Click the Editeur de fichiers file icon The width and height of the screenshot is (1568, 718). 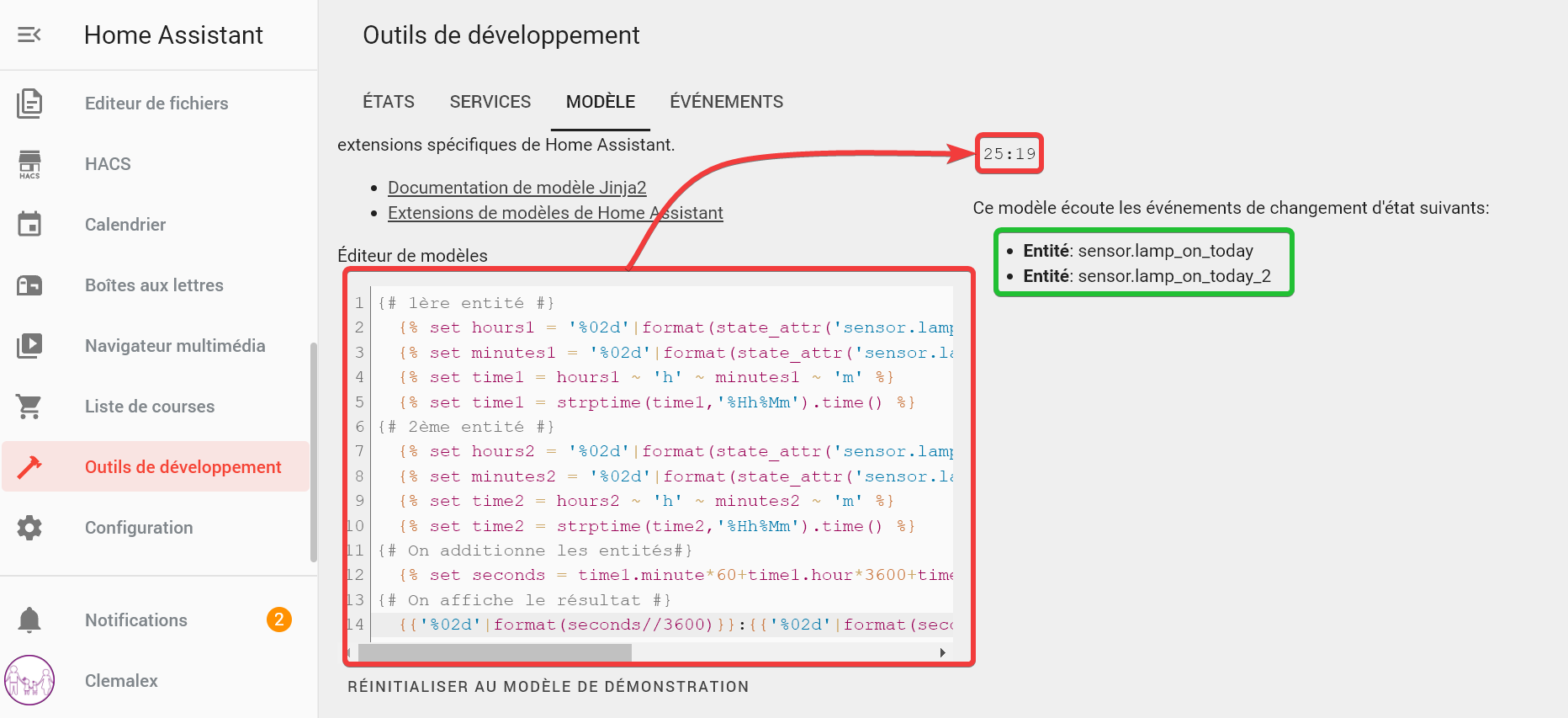[29, 104]
